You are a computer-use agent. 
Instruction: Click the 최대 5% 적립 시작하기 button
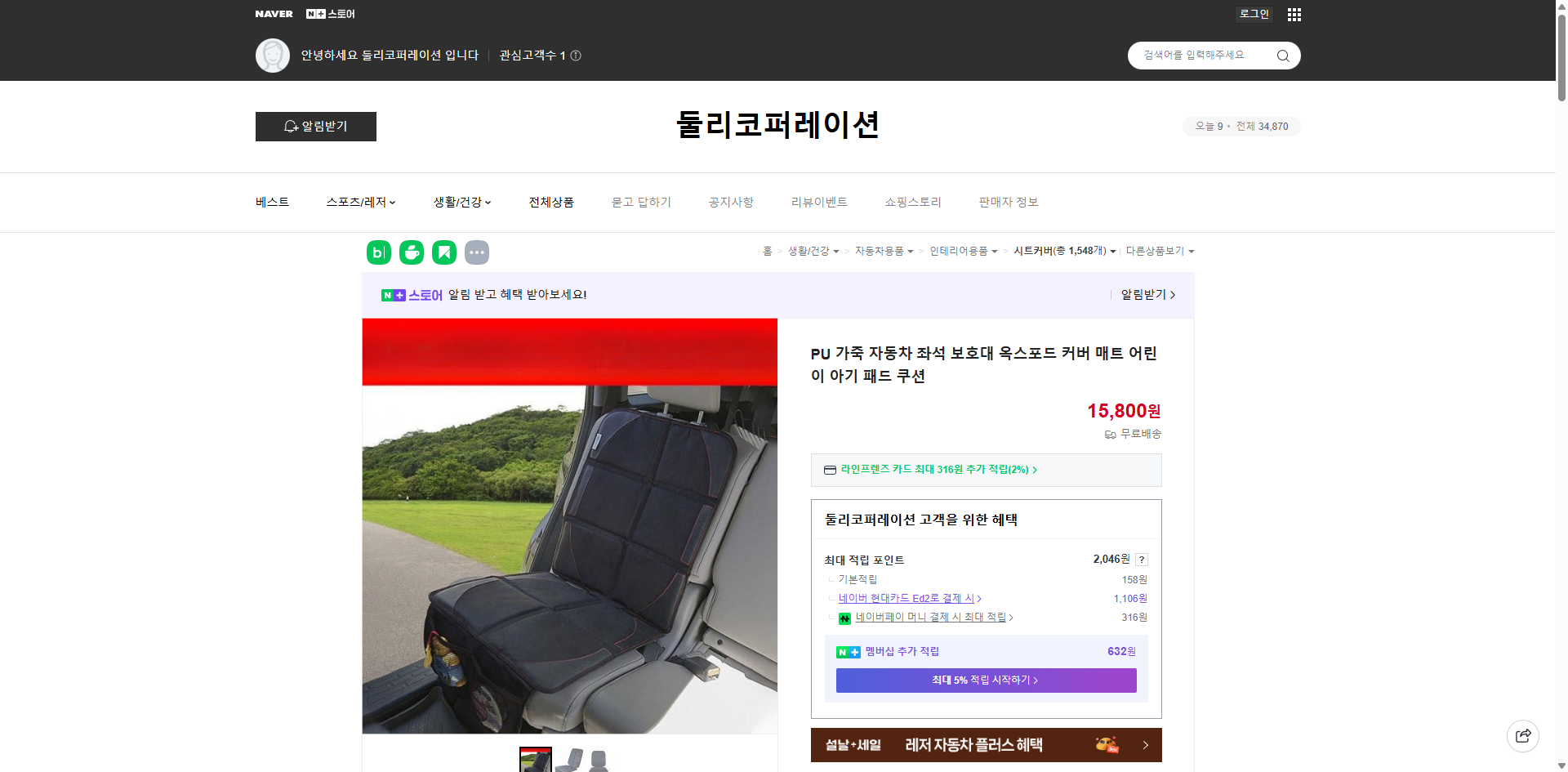coord(985,680)
